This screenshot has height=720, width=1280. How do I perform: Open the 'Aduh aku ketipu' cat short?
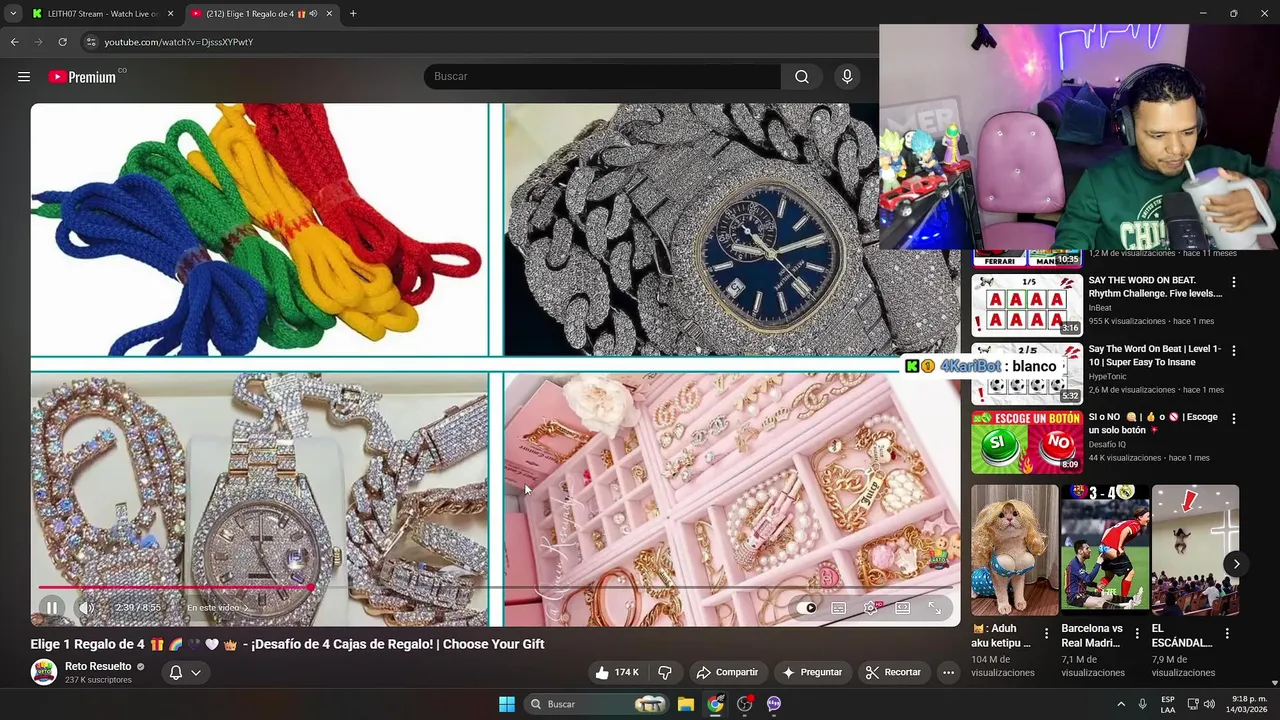click(1014, 550)
